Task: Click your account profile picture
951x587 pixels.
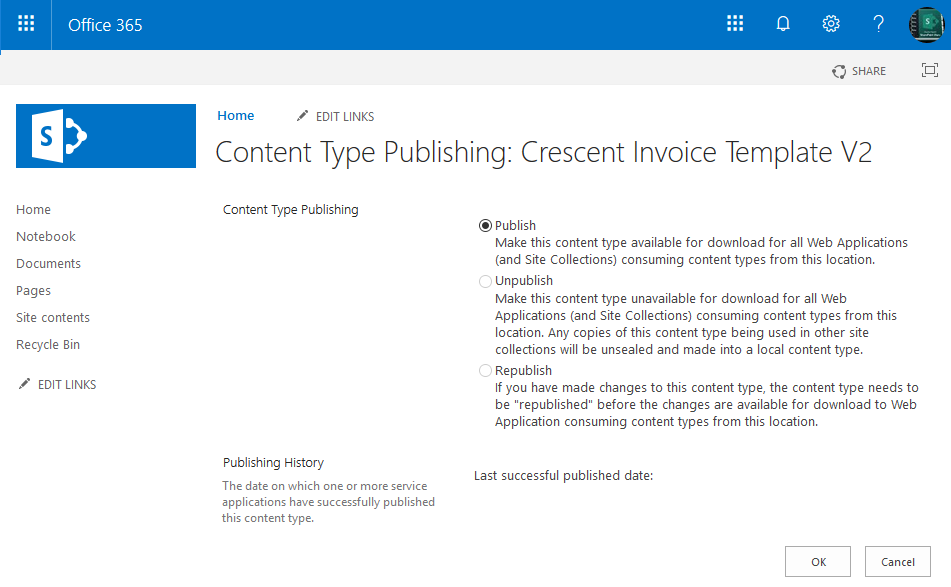Action: 926,24
